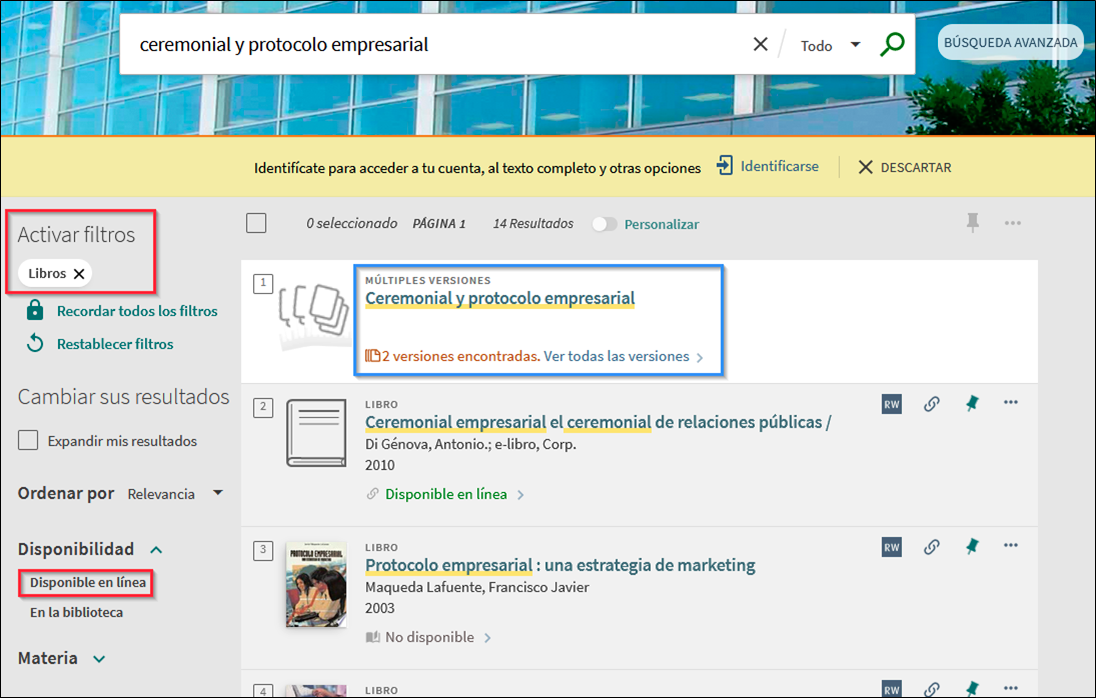Click the Búsqueda Avanzada button
1096x698 pixels.
point(1010,42)
